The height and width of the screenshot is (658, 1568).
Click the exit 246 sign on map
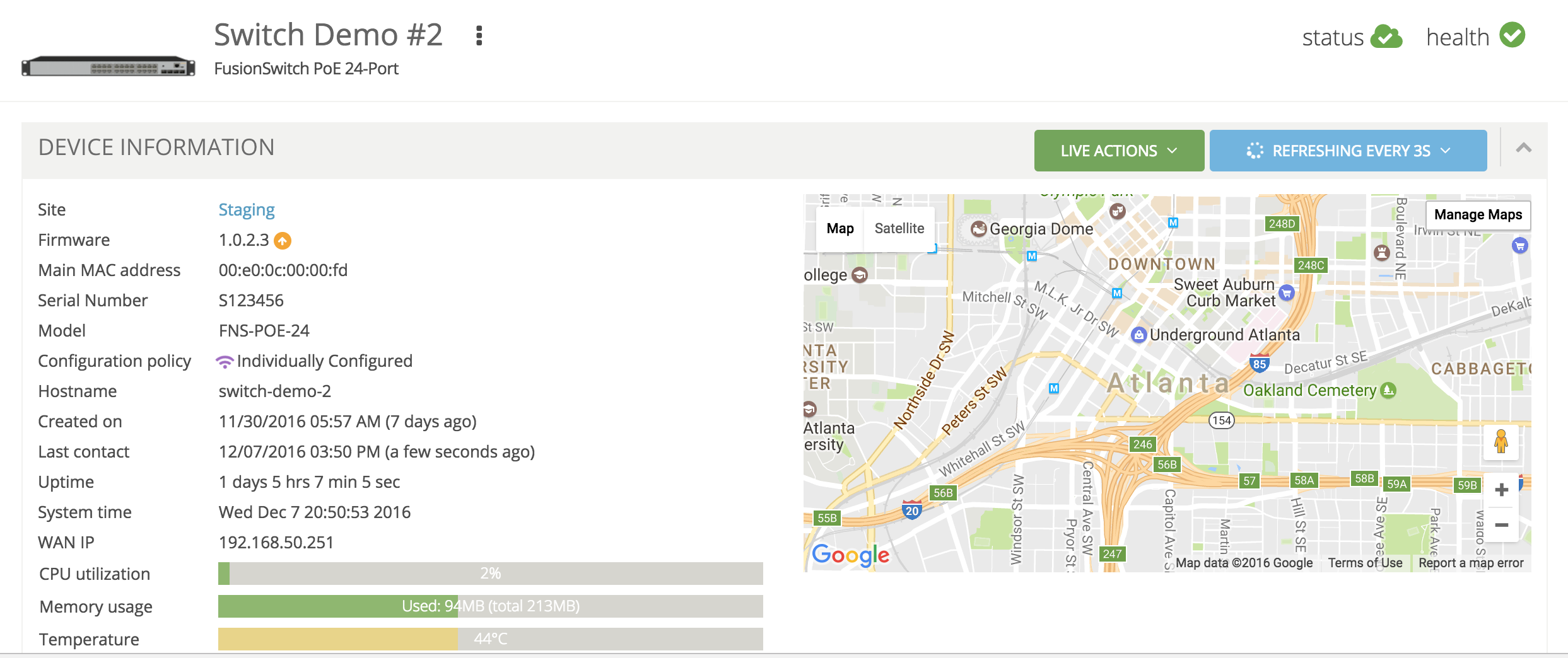click(1143, 444)
